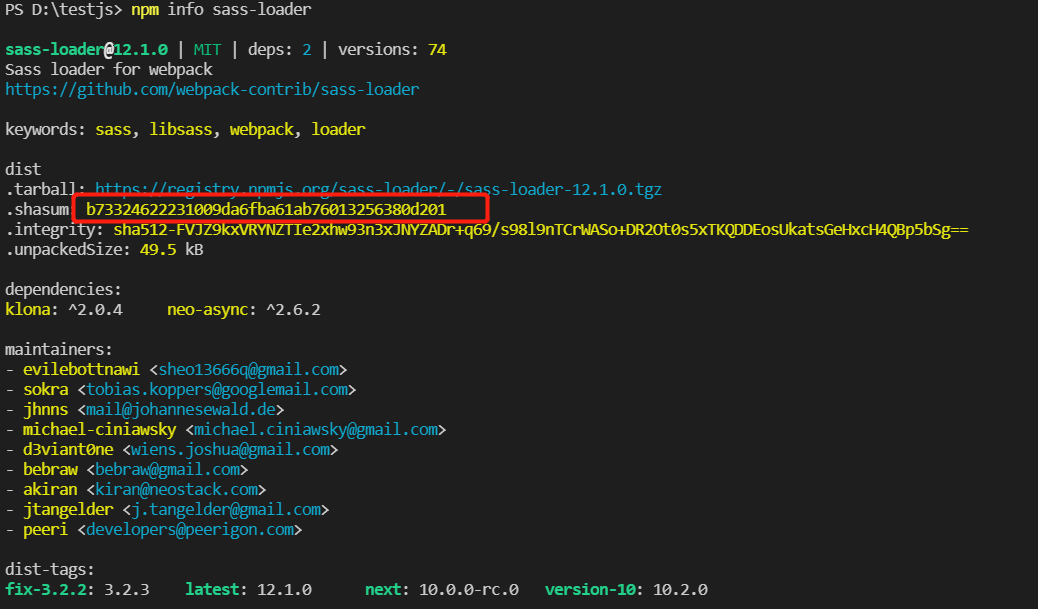
Task: Open the GitHub webpack-contrib/sass-loader link
Action: click(212, 89)
